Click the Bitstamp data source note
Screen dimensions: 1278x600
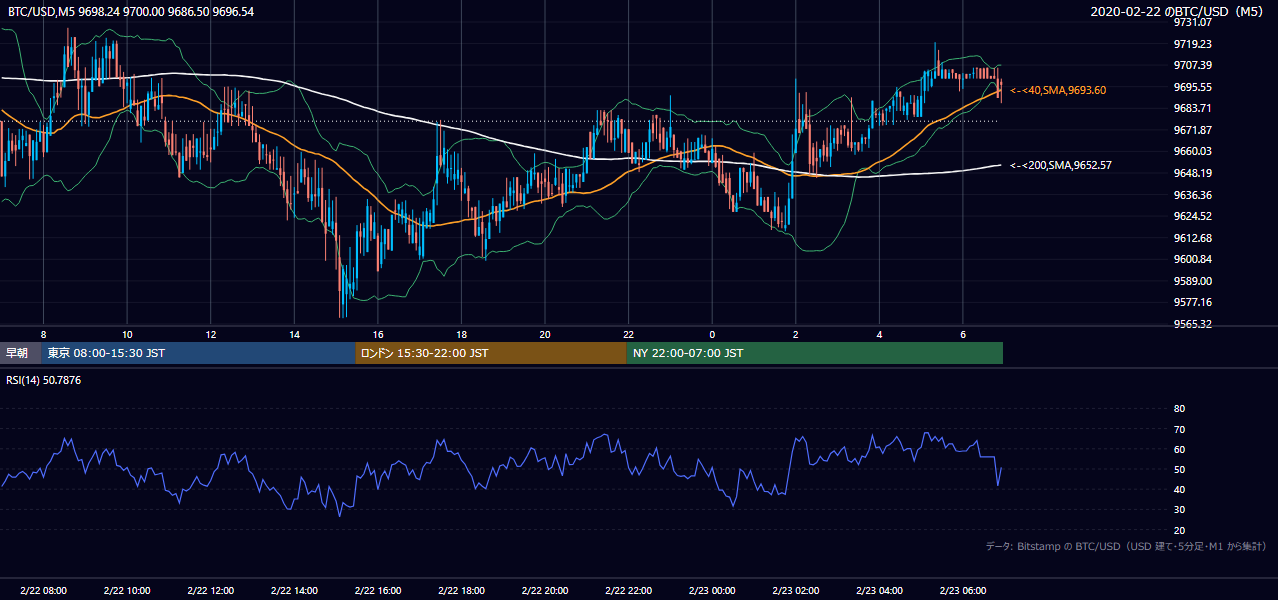(x=1126, y=546)
